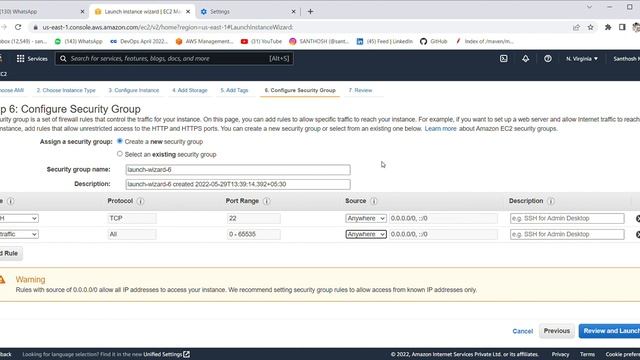Viewport: 640px width, 360px height.
Task: Click the security group Description field
Action: [238, 184]
